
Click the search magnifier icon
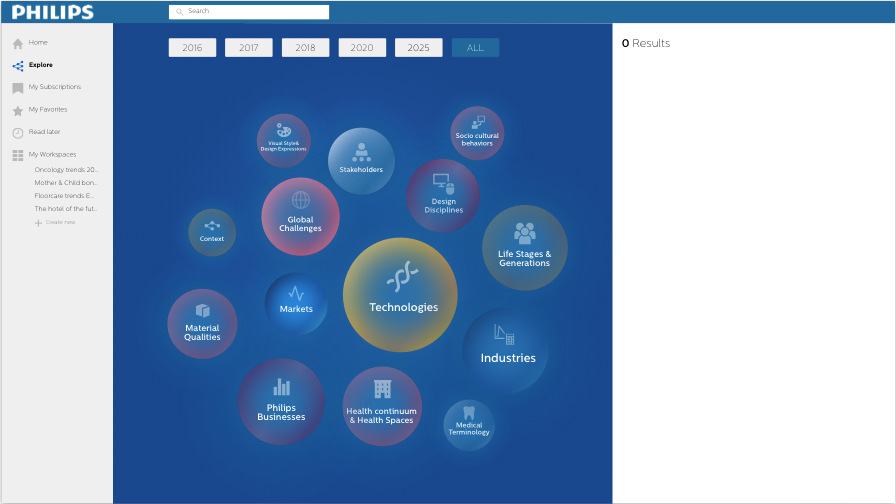point(179,11)
